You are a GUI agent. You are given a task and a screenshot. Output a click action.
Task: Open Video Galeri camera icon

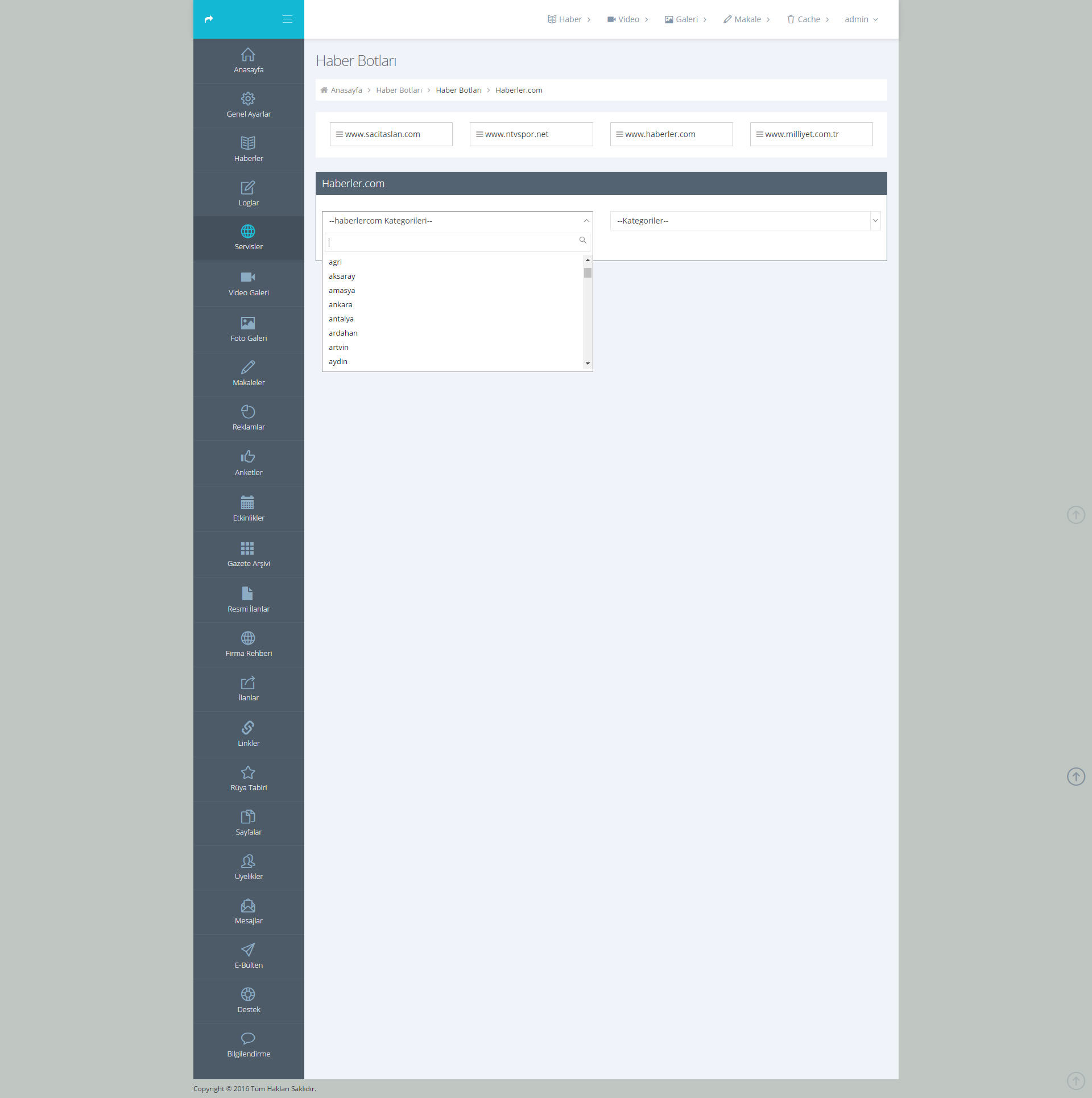tap(248, 277)
